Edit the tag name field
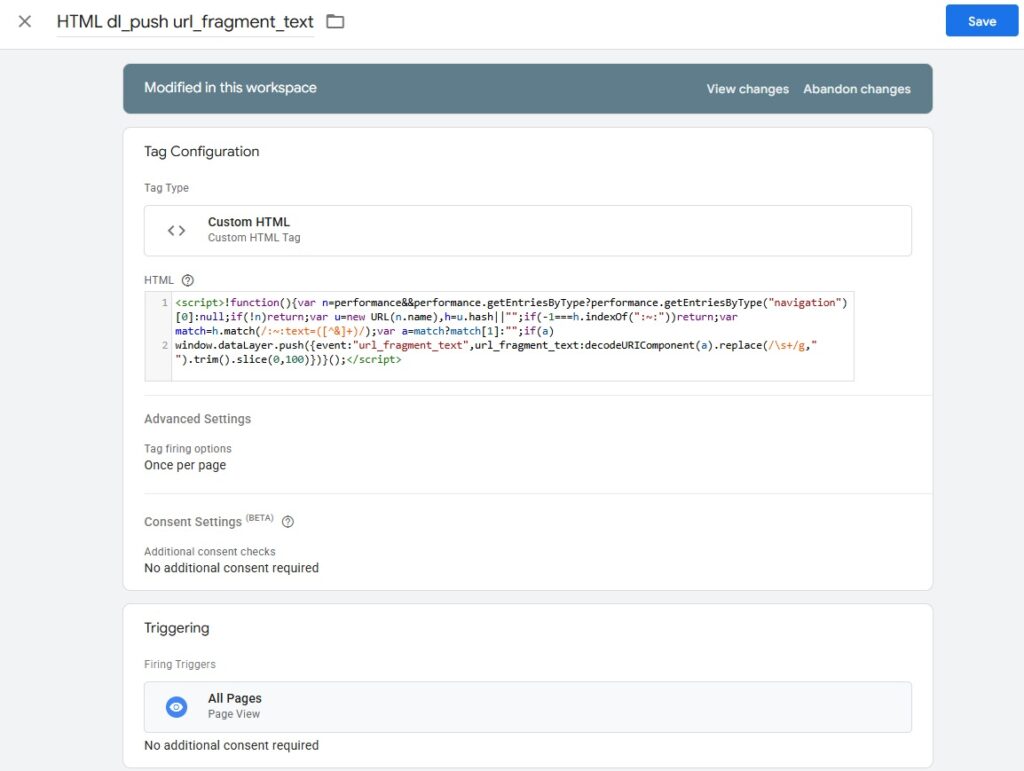Viewport: 1024px width, 771px height. point(185,21)
